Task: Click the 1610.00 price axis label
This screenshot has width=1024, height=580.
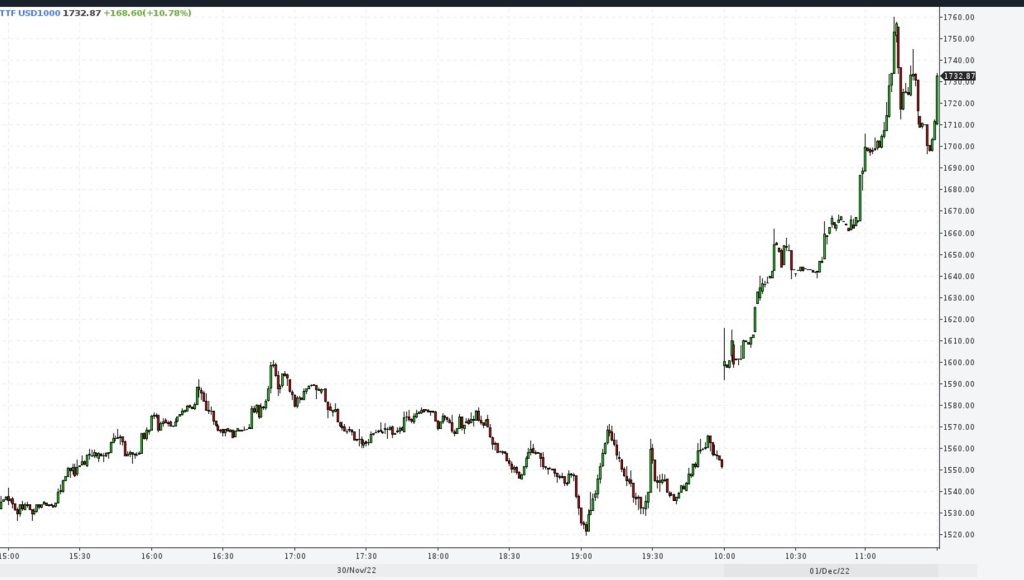Action: (959, 342)
